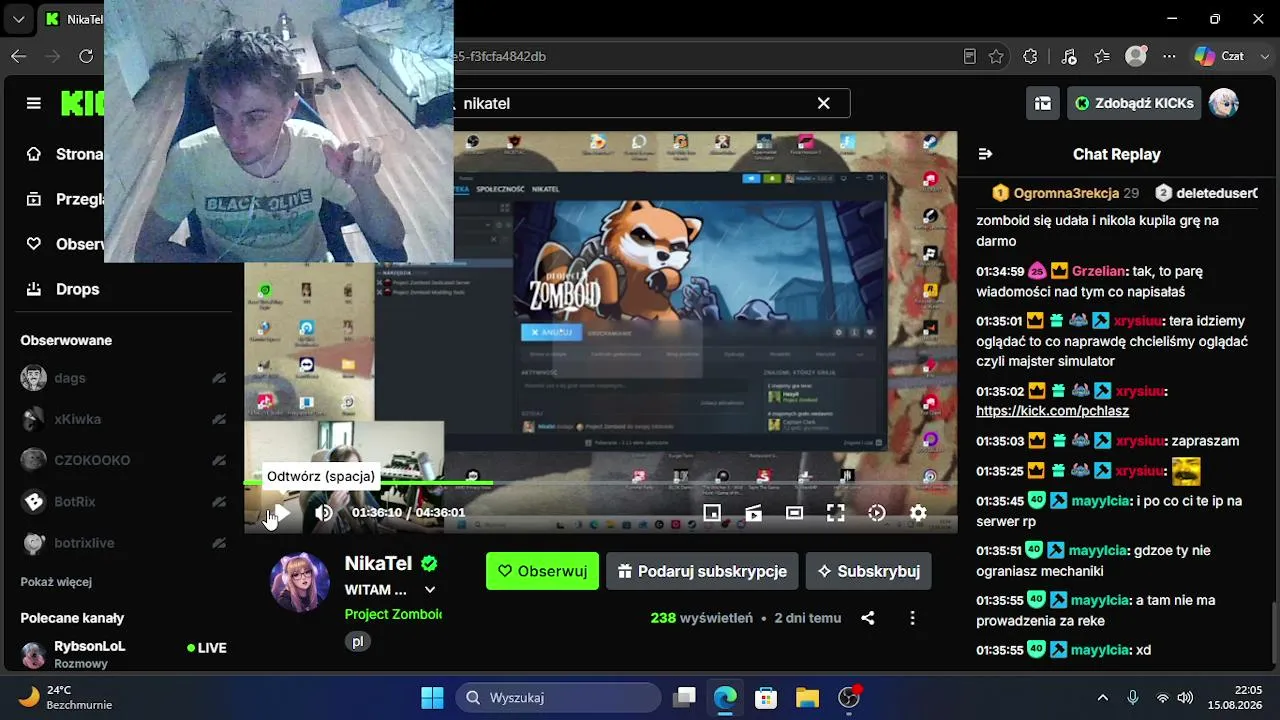Viewport: 1280px width, 720px height.
Task: Open more options beside share icon
Action: [x=912, y=618]
